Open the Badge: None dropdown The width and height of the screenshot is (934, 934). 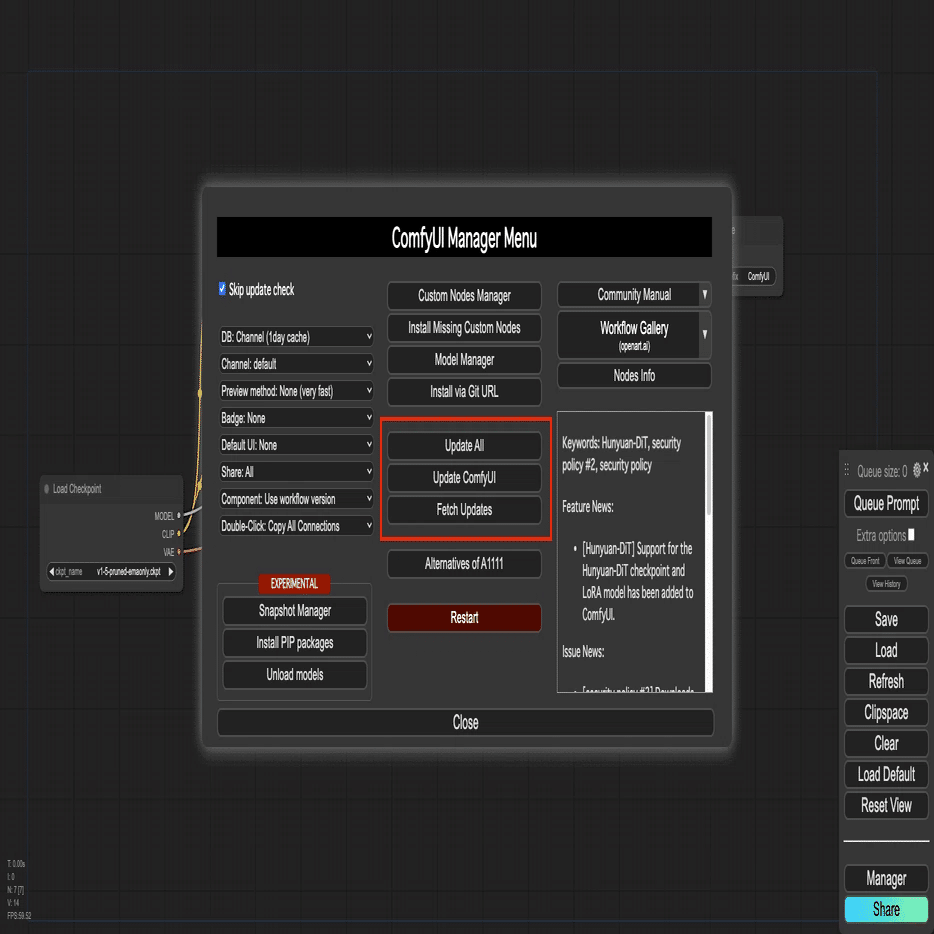point(296,418)
